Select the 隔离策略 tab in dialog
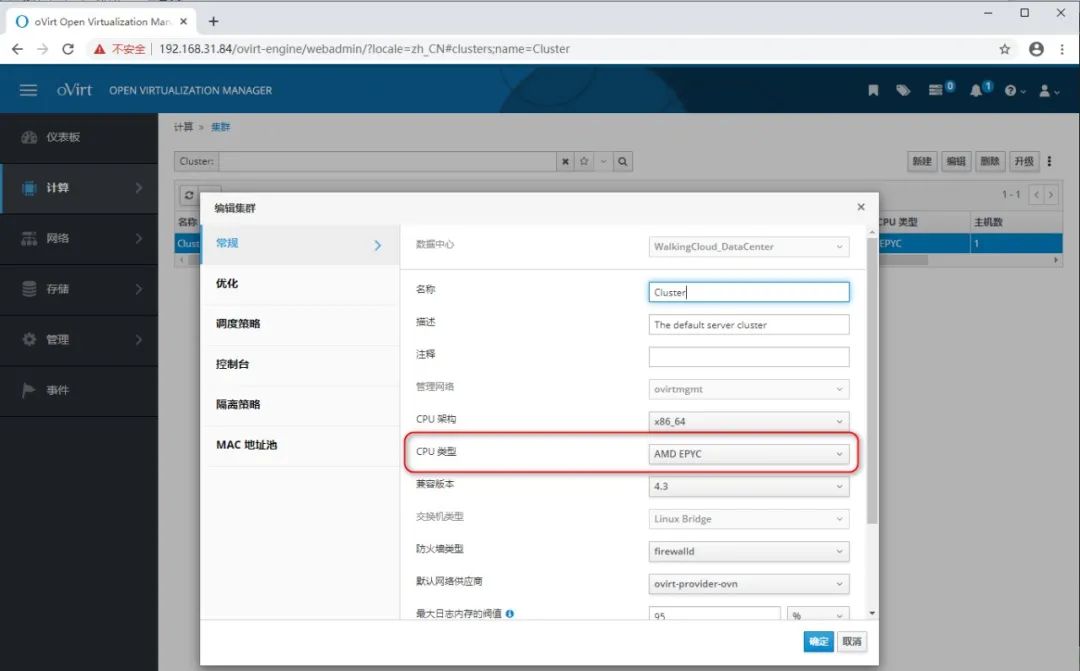Screen dimensions: 1080x671 (x=300, y=404)
